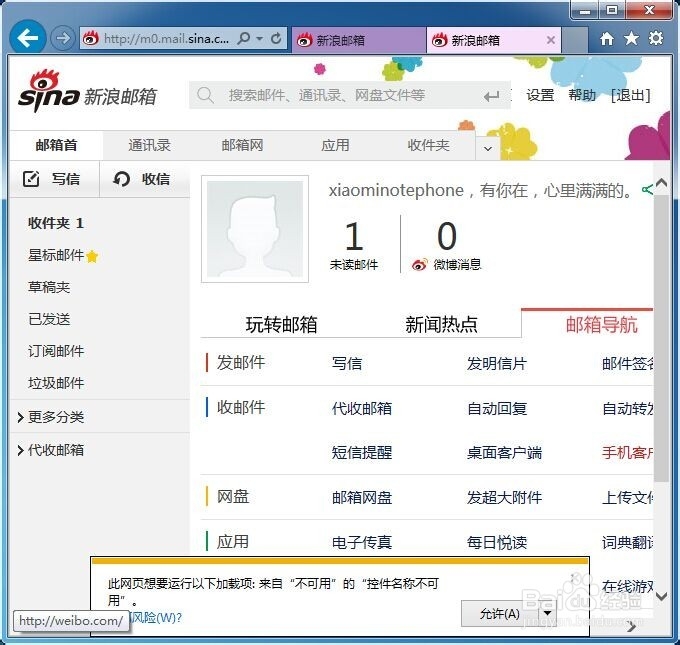Click 写信 link in 发邮件 row
The width and height of the screenshot is (680, 645).
click(347, 363)
